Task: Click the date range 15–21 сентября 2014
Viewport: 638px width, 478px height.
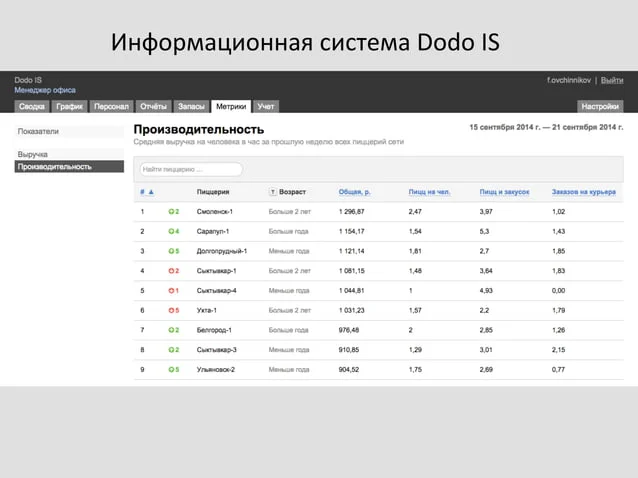Action: [546, 127]
